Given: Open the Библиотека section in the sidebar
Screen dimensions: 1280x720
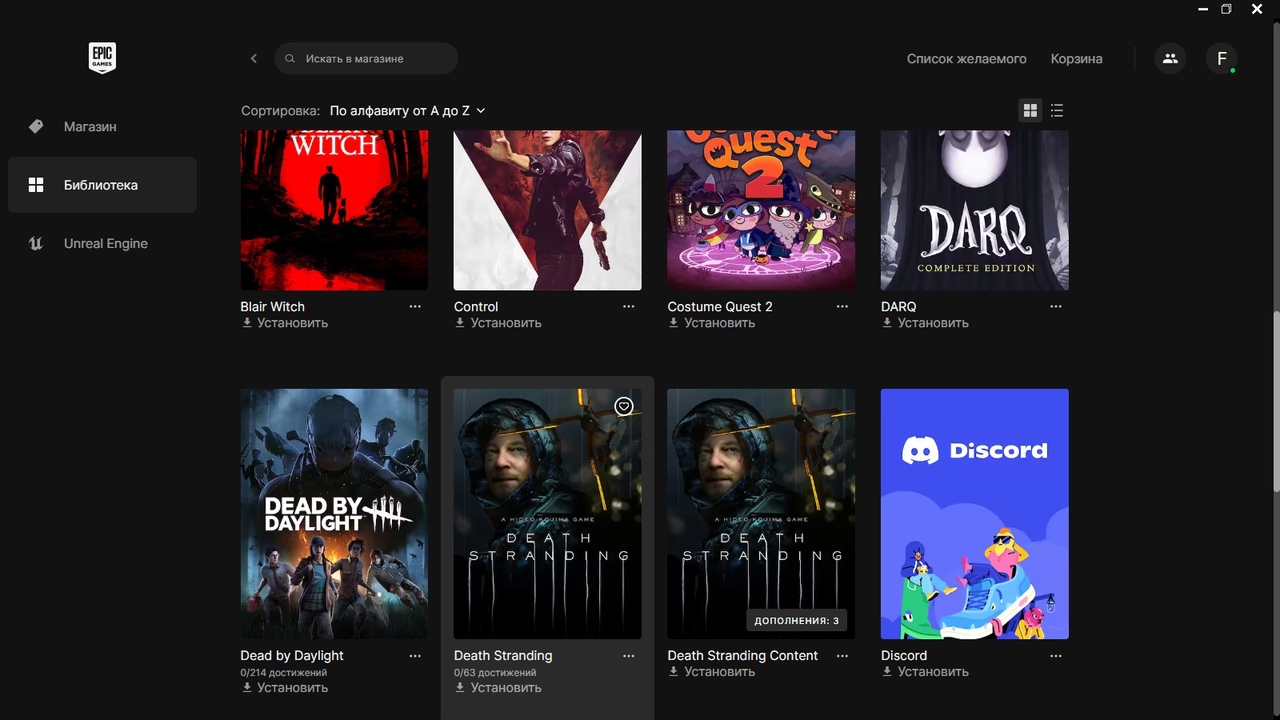Looking at the screenshot, I should click(x=102, y=185).
